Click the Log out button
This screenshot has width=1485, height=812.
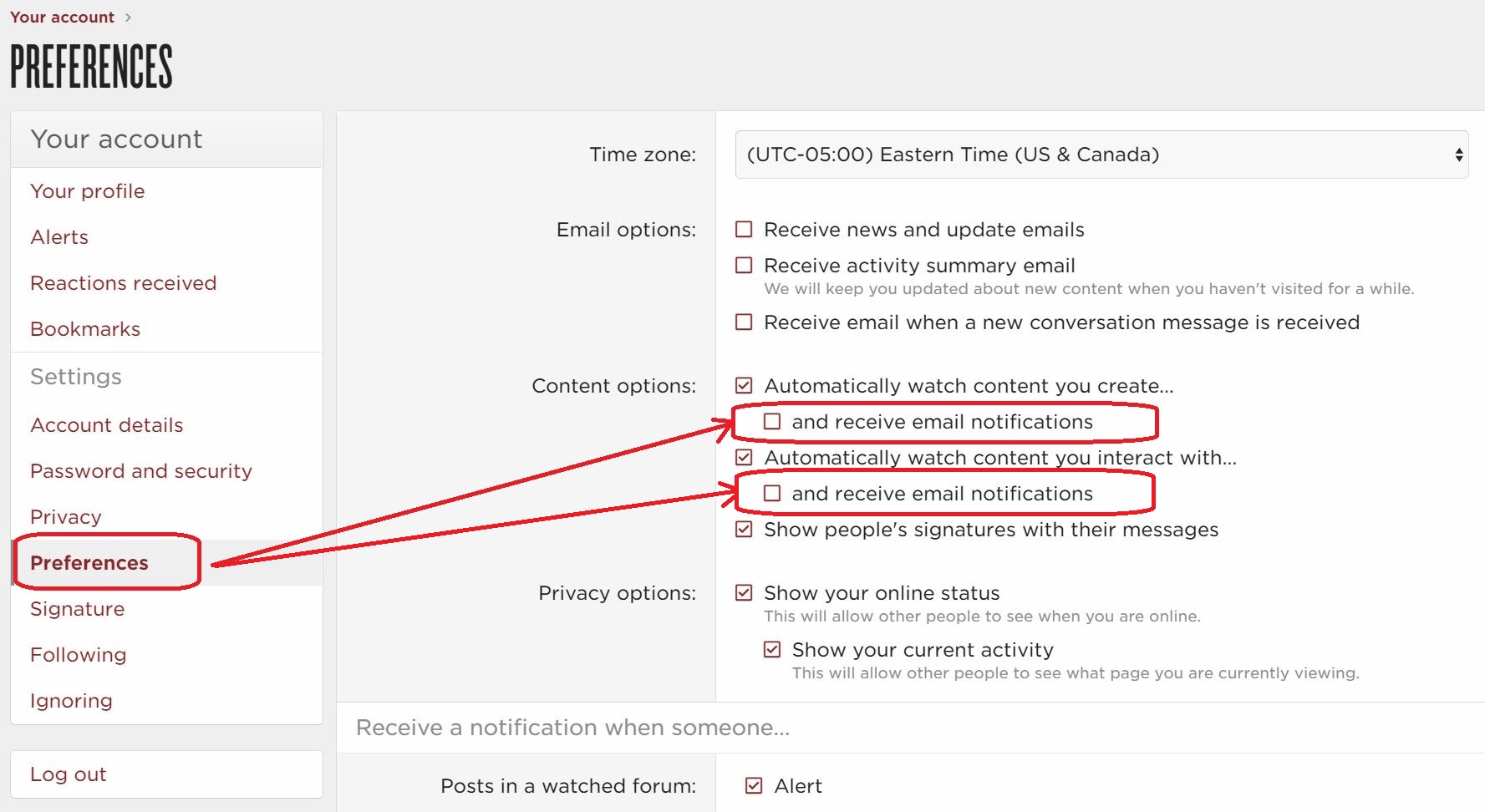166,774
